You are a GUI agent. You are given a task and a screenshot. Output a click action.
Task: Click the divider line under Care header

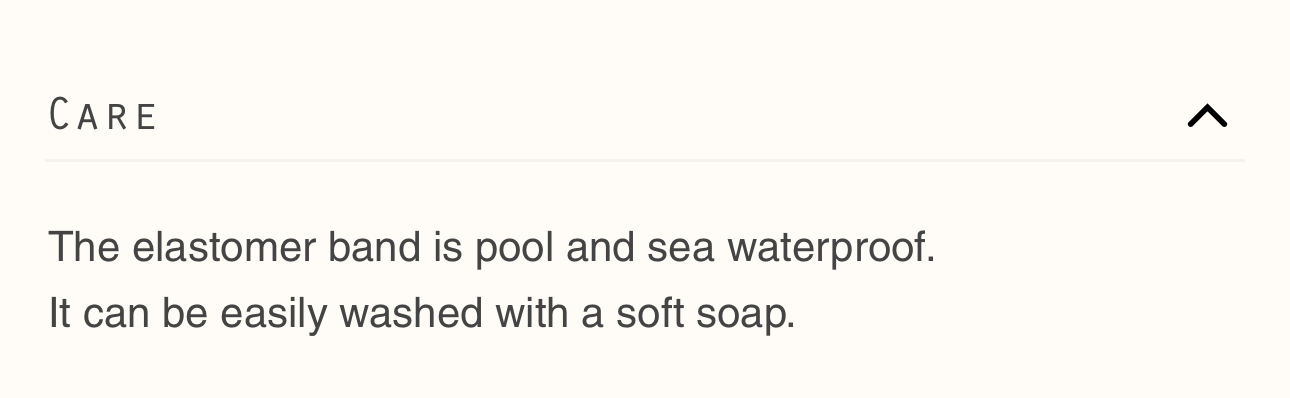[645, 160]
